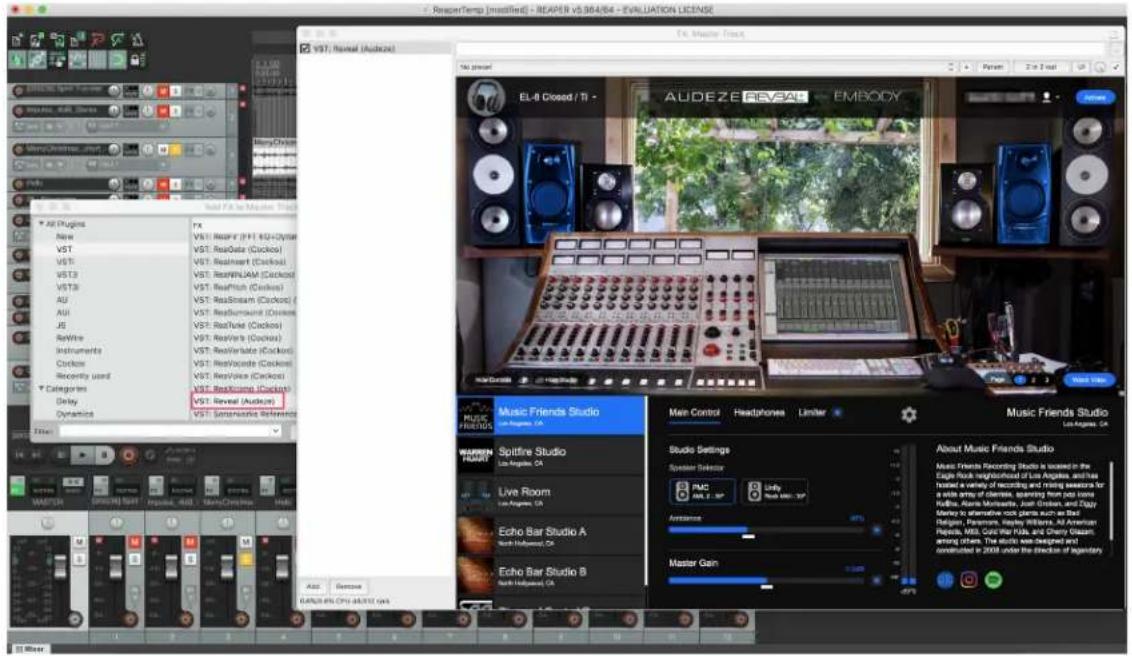The height and width of the screenshot is (656, 1132).
Task: Click the Add button in FX window
Action: coord(313,587)
